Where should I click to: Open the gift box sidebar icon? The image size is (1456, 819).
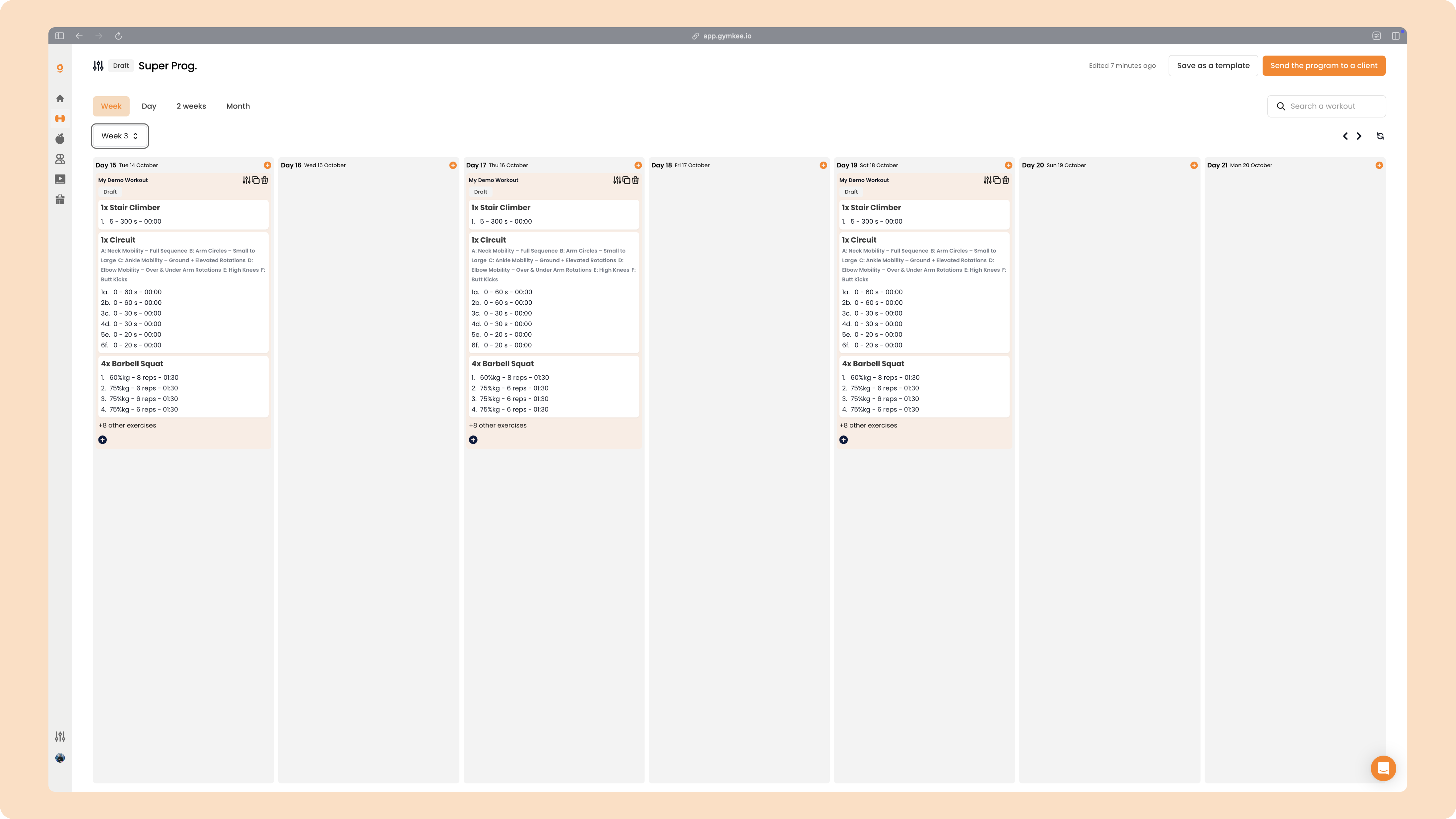(x=60, y=199)
